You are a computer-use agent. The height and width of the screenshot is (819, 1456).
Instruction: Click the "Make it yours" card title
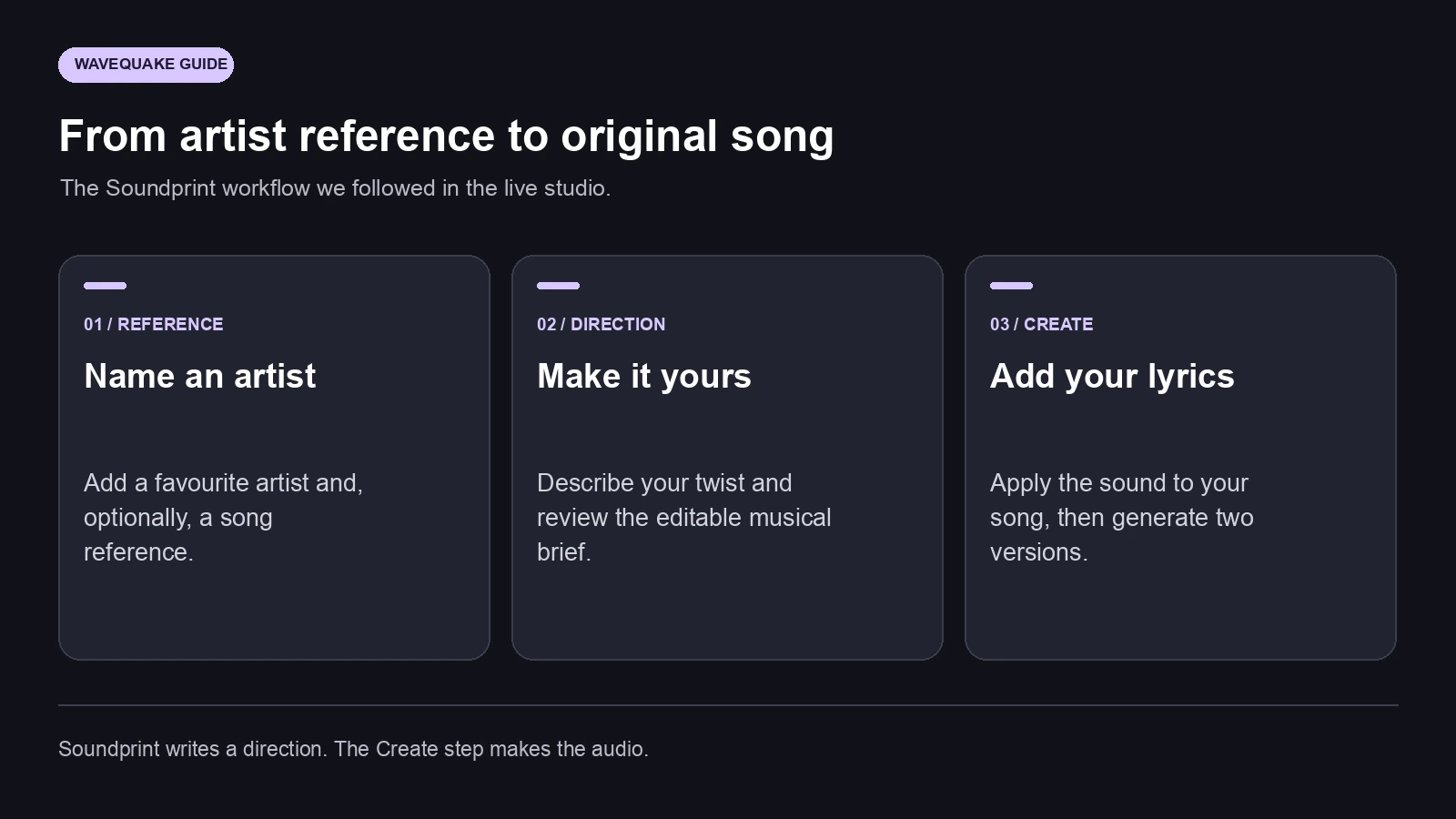tap(643, 376)
